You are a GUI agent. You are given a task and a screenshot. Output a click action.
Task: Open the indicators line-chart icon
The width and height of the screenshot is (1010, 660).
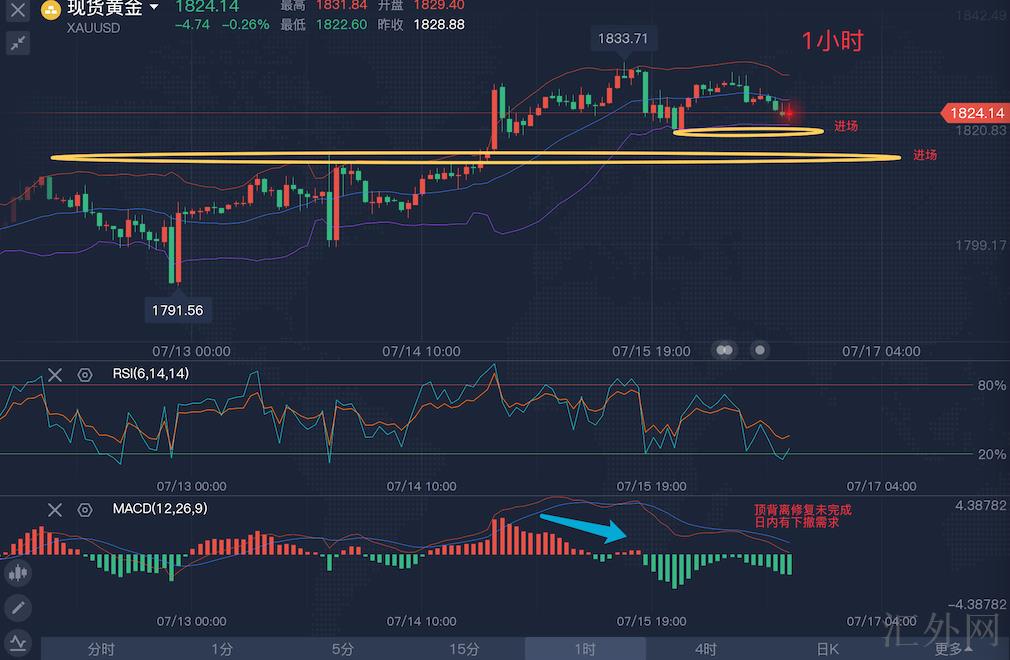[19, 640]
